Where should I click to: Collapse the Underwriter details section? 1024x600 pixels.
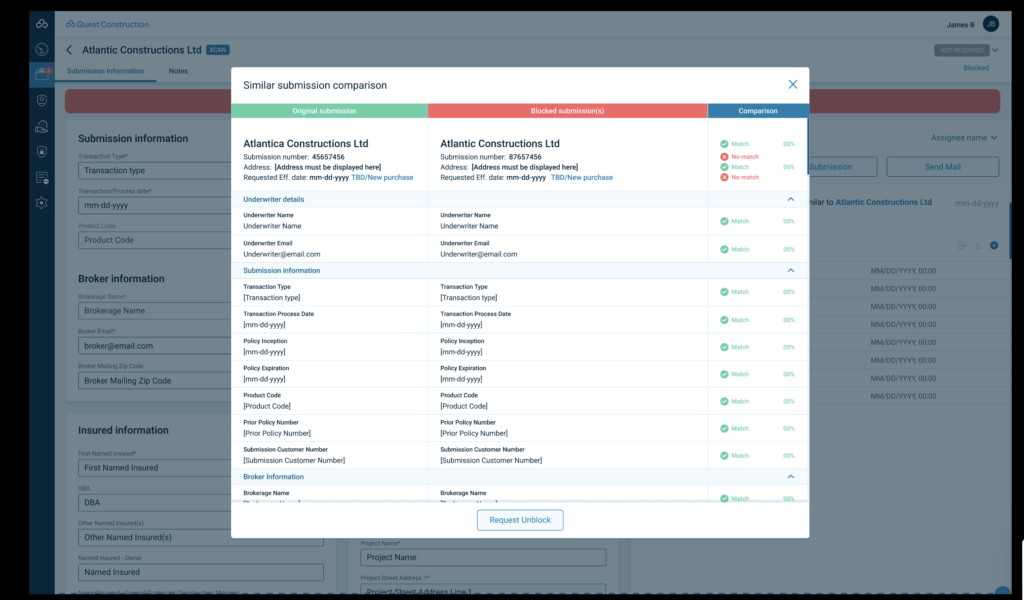tap(790, 199)
